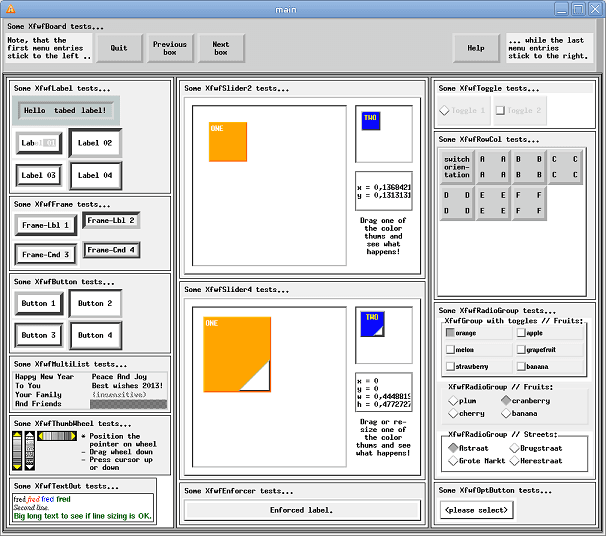Click Label 03

tap(39, 175)
